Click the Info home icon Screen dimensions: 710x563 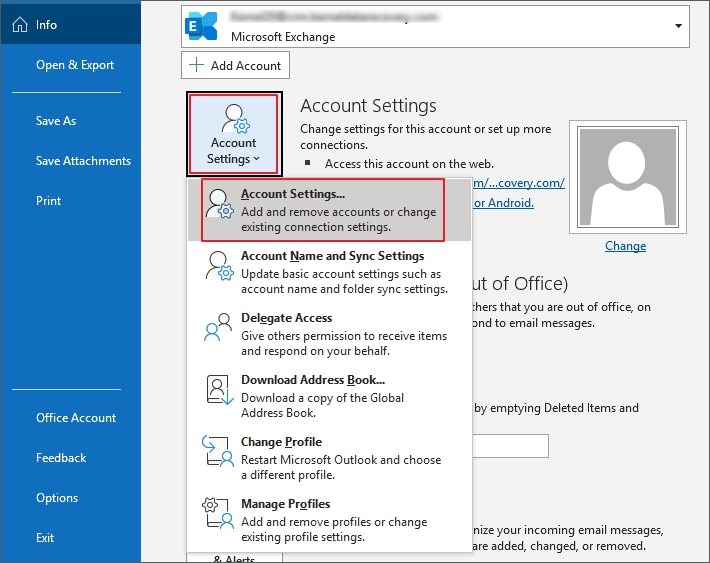pos(19,24)
